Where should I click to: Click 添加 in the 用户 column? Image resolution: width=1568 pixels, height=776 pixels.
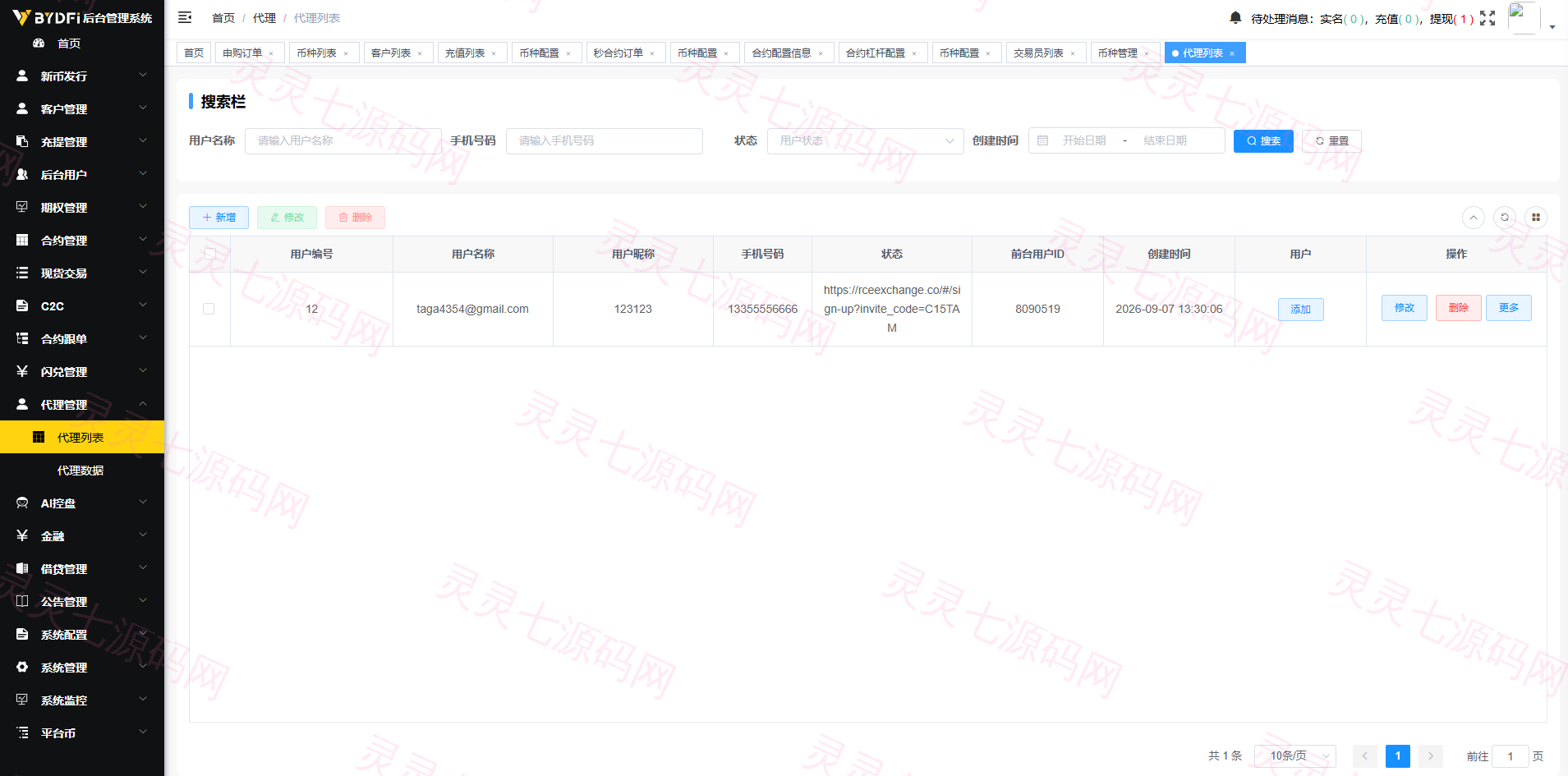[1300, 310]
